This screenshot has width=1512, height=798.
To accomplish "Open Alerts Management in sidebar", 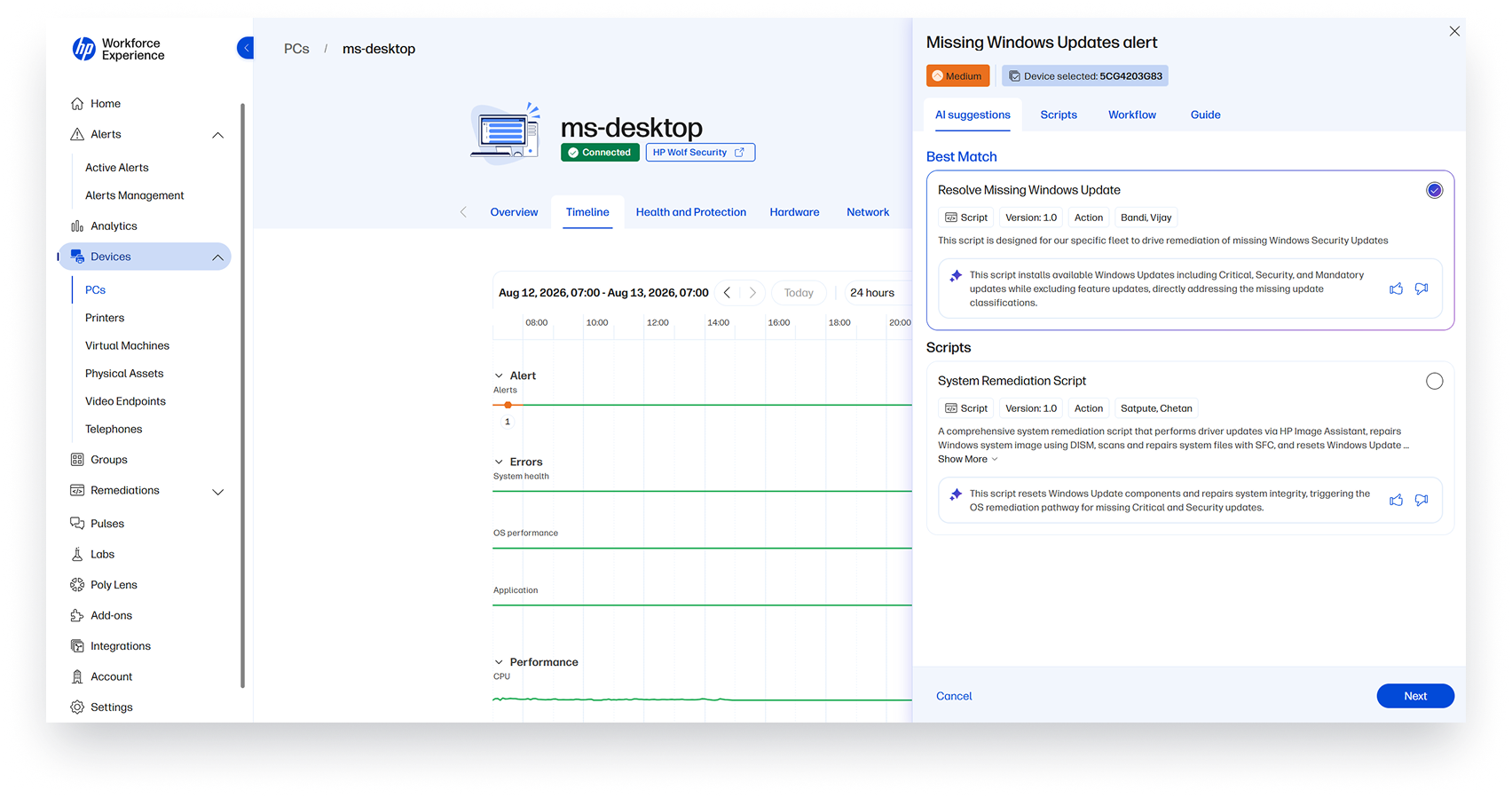I will point(135,195).
